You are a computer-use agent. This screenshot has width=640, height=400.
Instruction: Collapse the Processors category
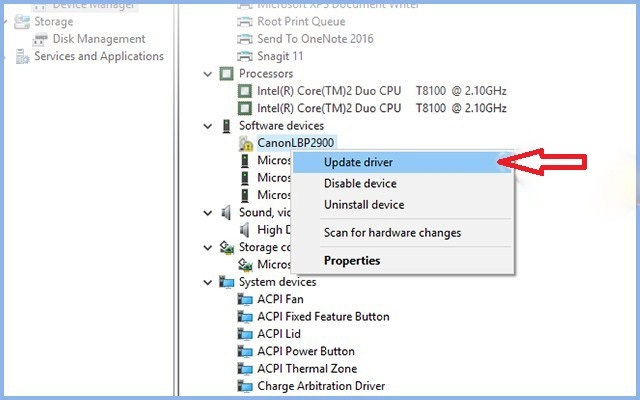[208, 74]
